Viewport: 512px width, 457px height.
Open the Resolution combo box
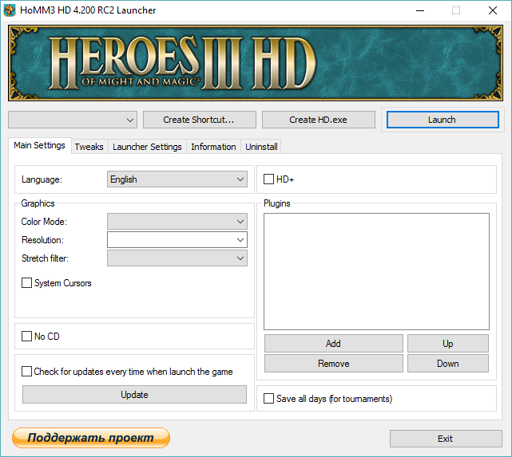point(177,240)
